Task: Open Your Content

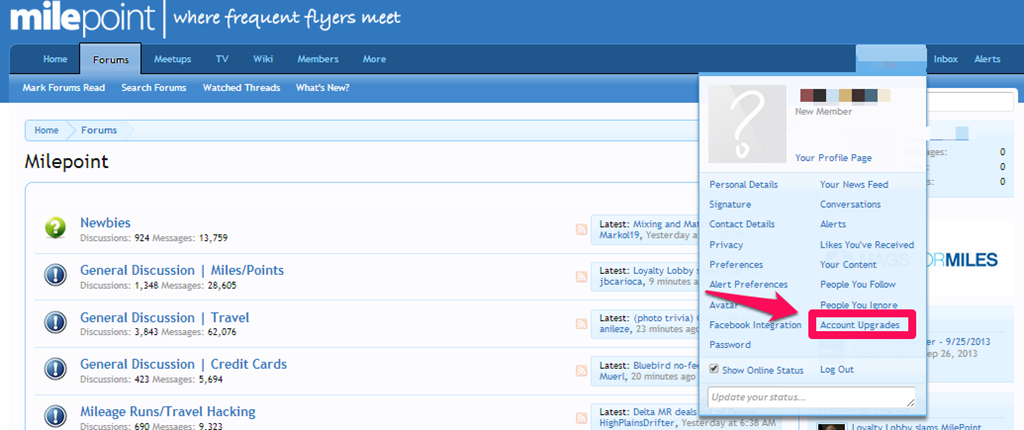Action: click(x=848, y=265)
